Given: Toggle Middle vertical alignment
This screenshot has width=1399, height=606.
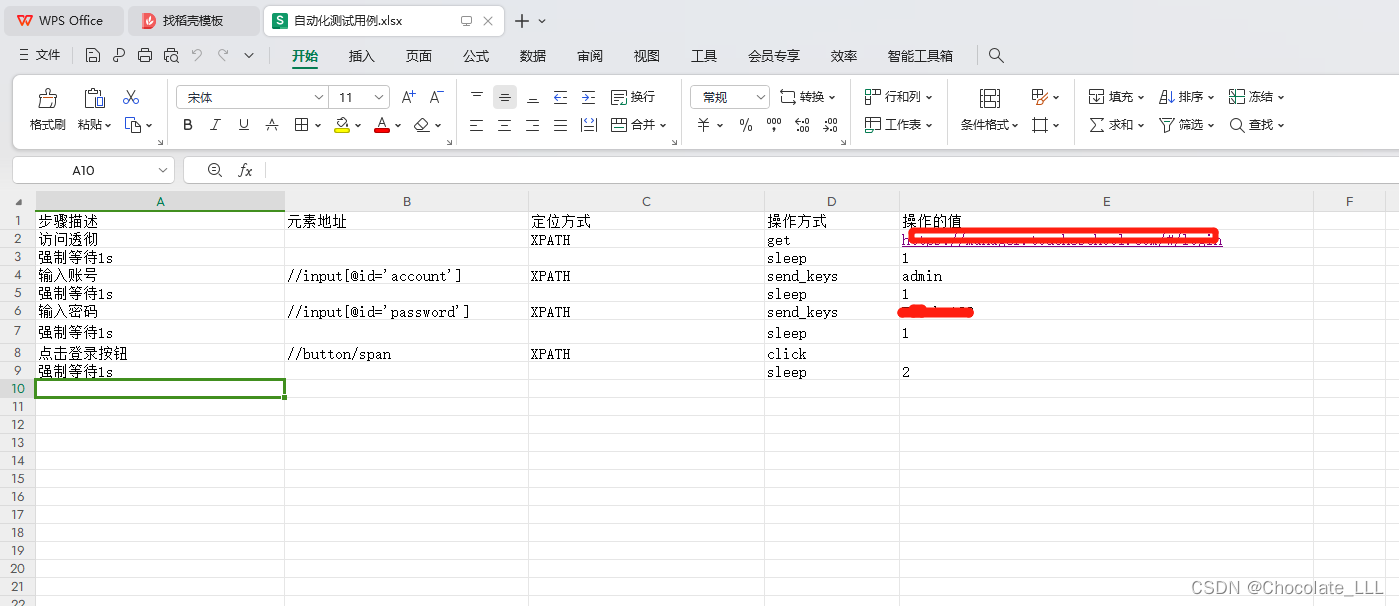Looking at the screenshot, I should point(505,97).
